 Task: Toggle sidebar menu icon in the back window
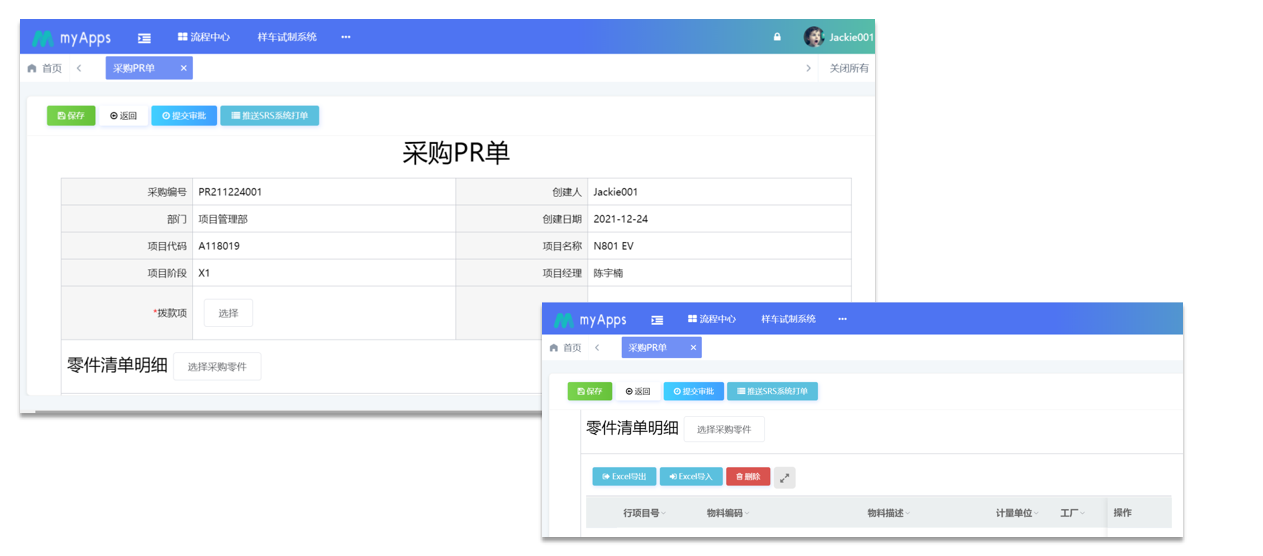click(145, 38)
